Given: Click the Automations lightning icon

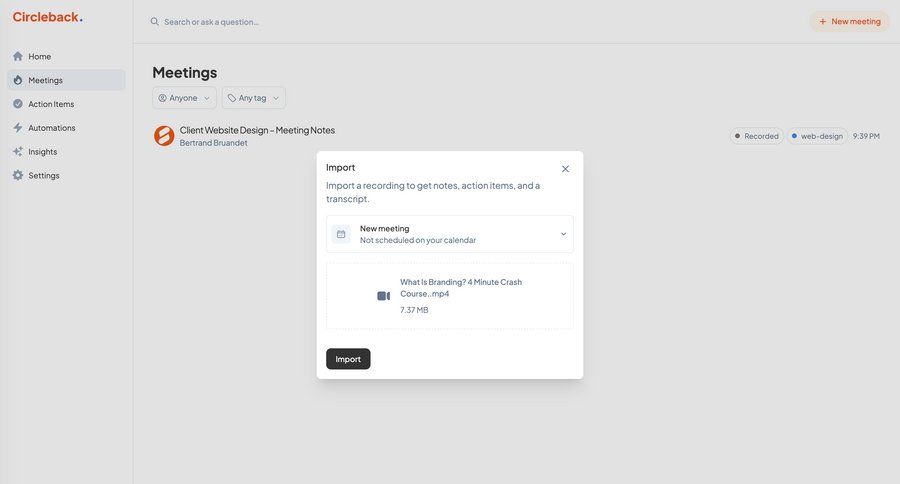Looking at the screenshot, I should click(x=18, y=128).
